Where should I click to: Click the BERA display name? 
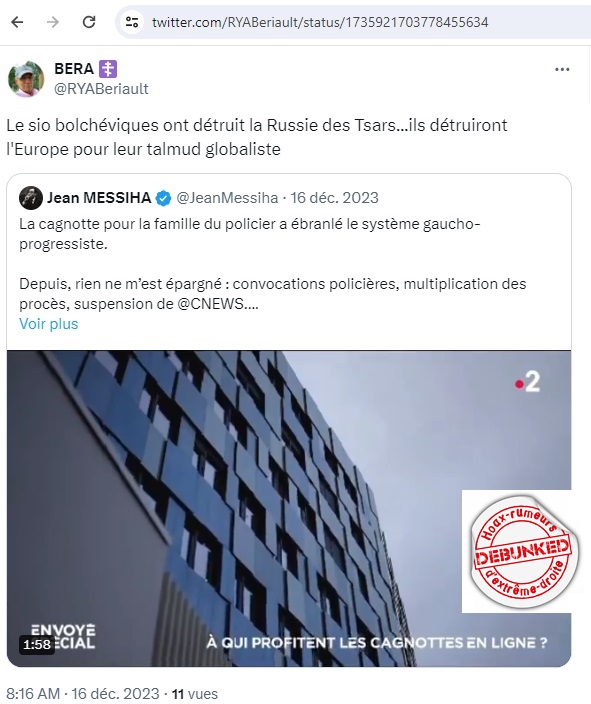74,69
